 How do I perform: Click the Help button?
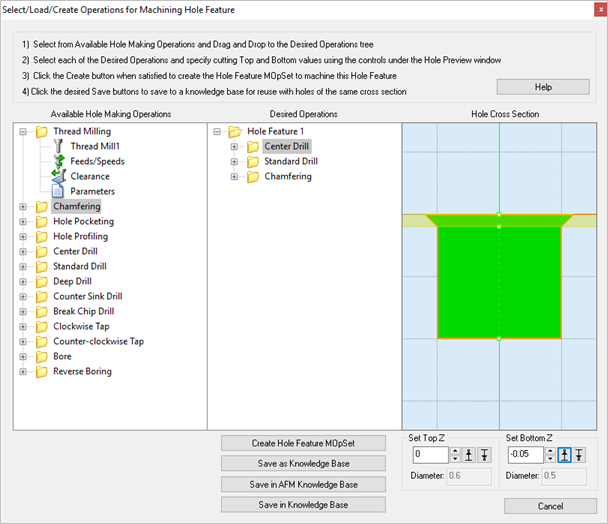(x=543, y=87)
